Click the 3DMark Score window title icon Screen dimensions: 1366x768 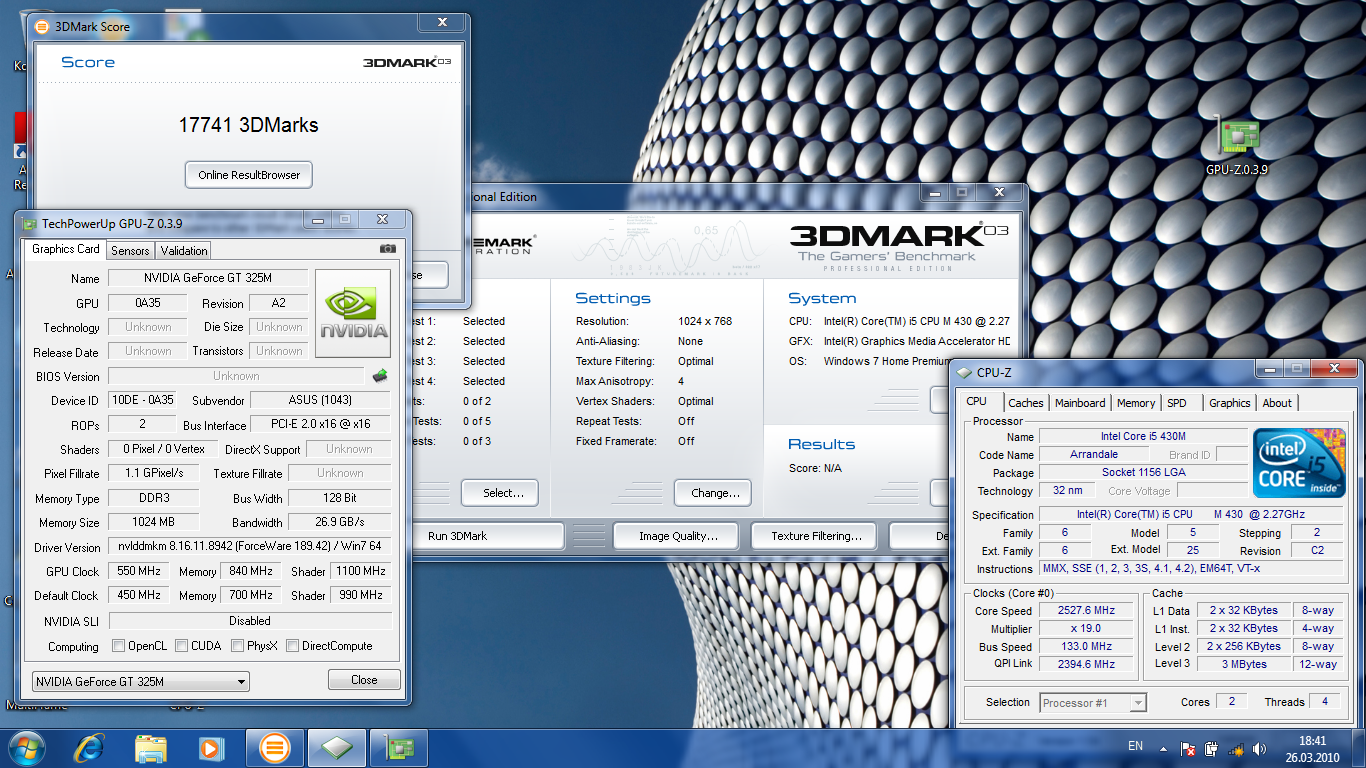pos(42,26)
